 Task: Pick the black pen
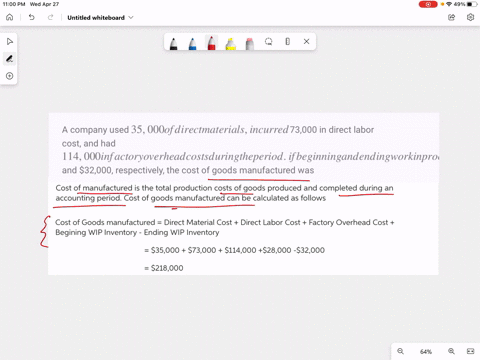point(173,43)
